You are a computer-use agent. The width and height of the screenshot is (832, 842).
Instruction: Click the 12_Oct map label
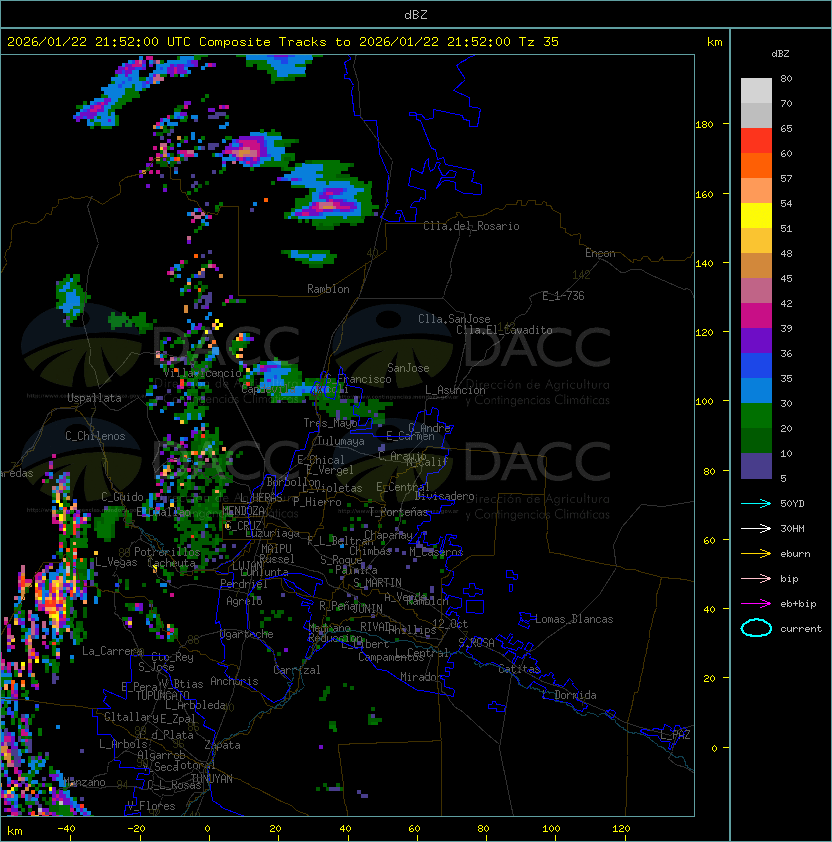450,624
